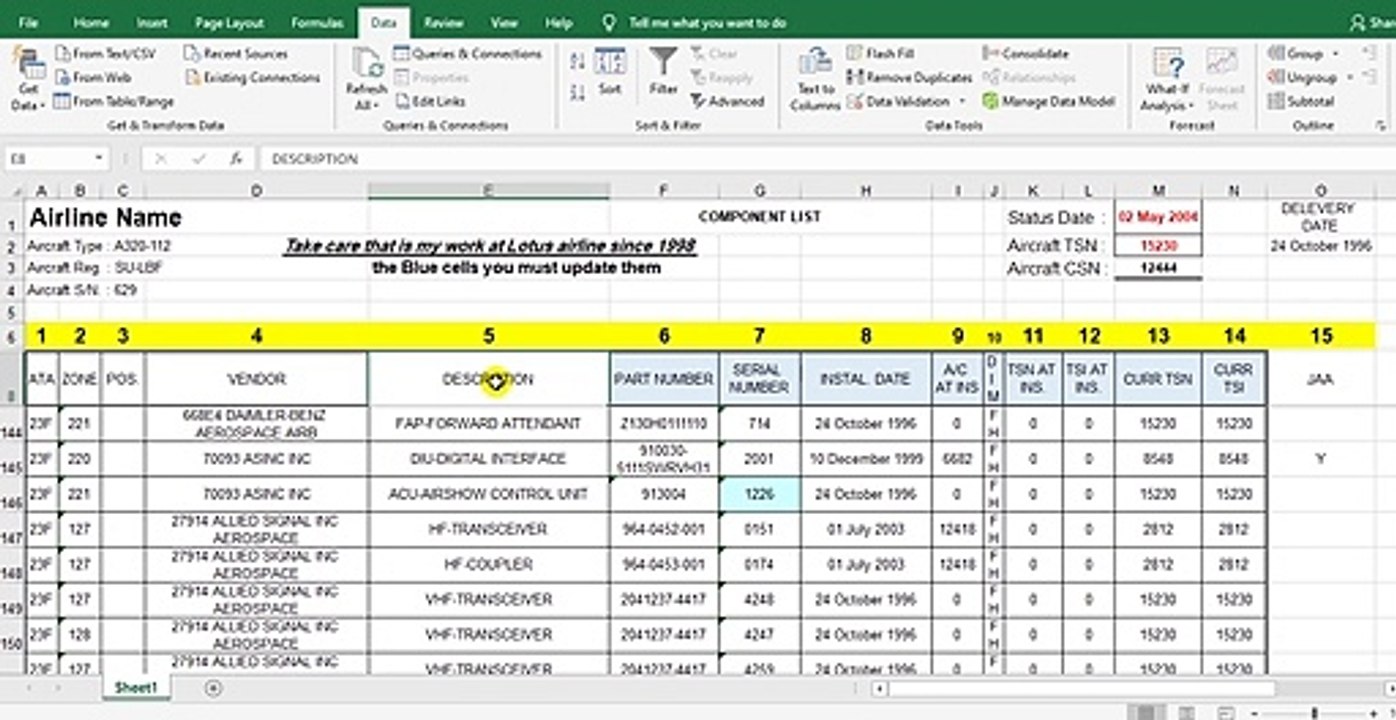Click the Refresh All icon

(x=367, y=66)
